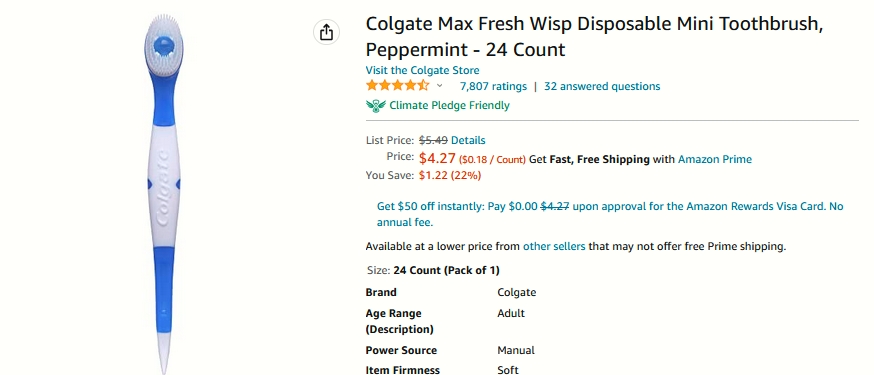Screen dimensions: 874x375
Task: Click the Climate Pledge Friendly leaf icon
Action: (376, 105)
